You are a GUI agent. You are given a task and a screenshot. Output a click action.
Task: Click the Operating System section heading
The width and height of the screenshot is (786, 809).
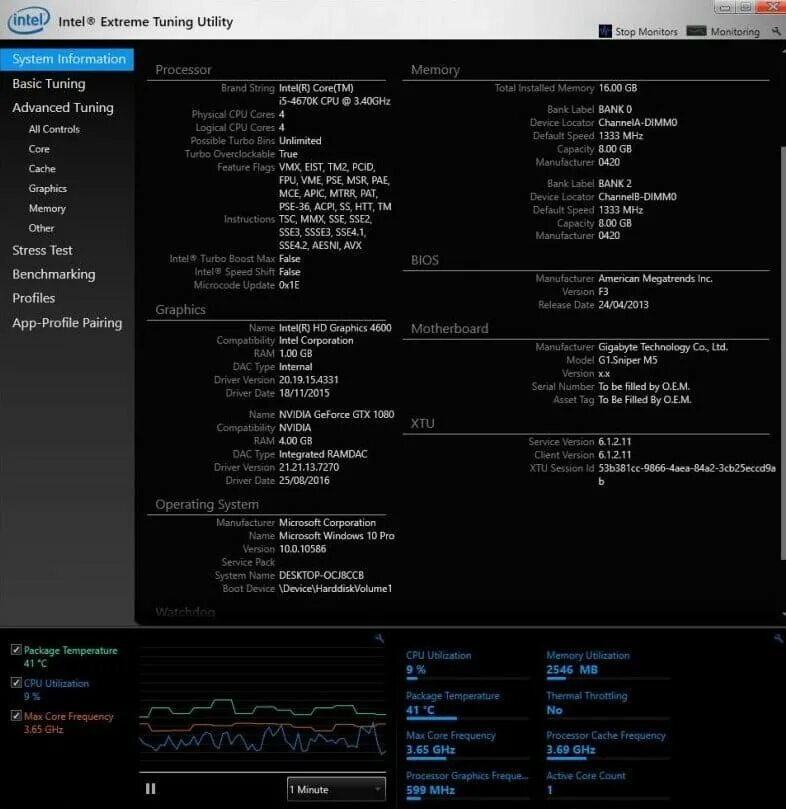point(207,505)
